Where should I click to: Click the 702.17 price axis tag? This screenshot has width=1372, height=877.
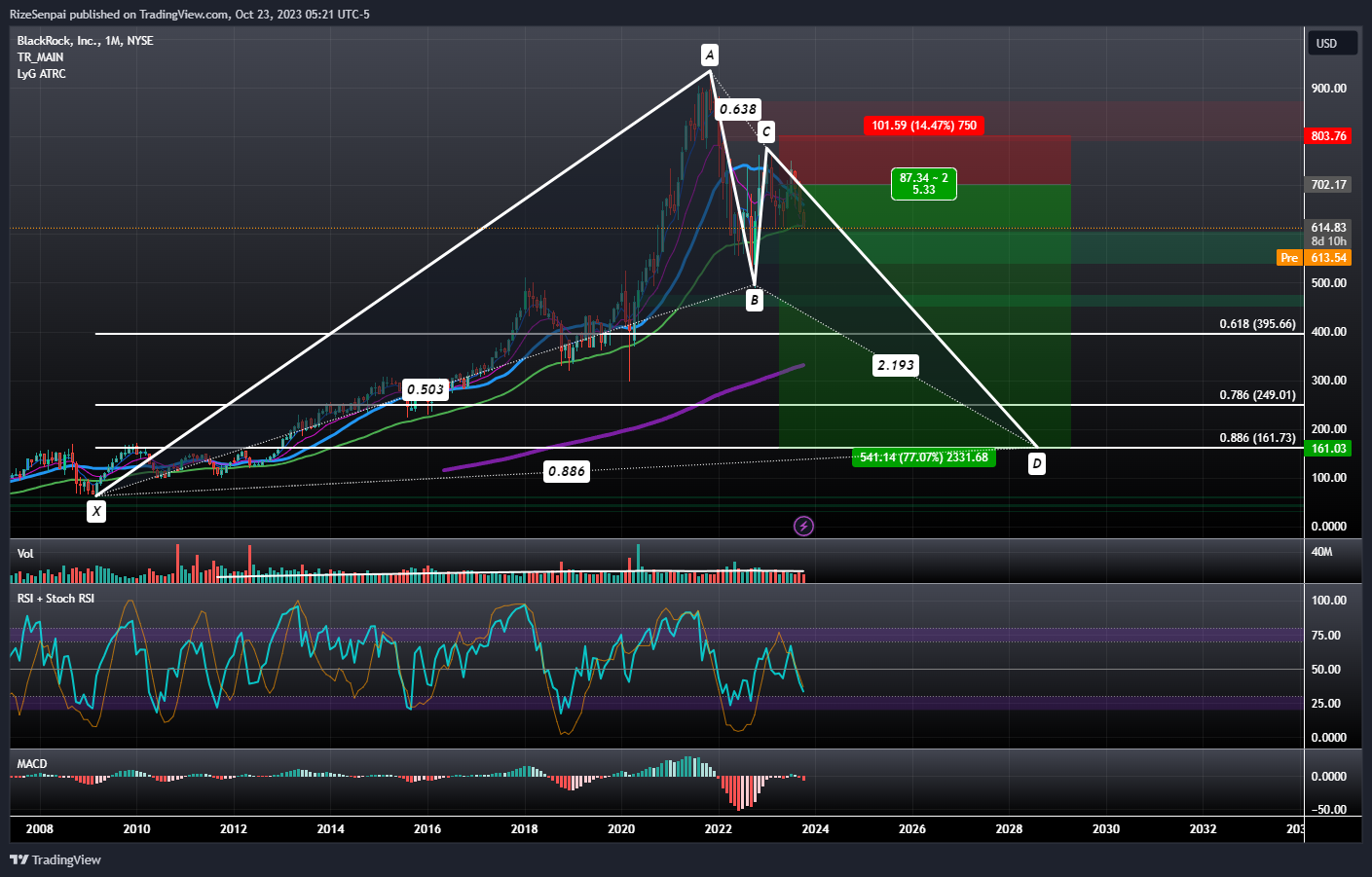pos(1329,185)
